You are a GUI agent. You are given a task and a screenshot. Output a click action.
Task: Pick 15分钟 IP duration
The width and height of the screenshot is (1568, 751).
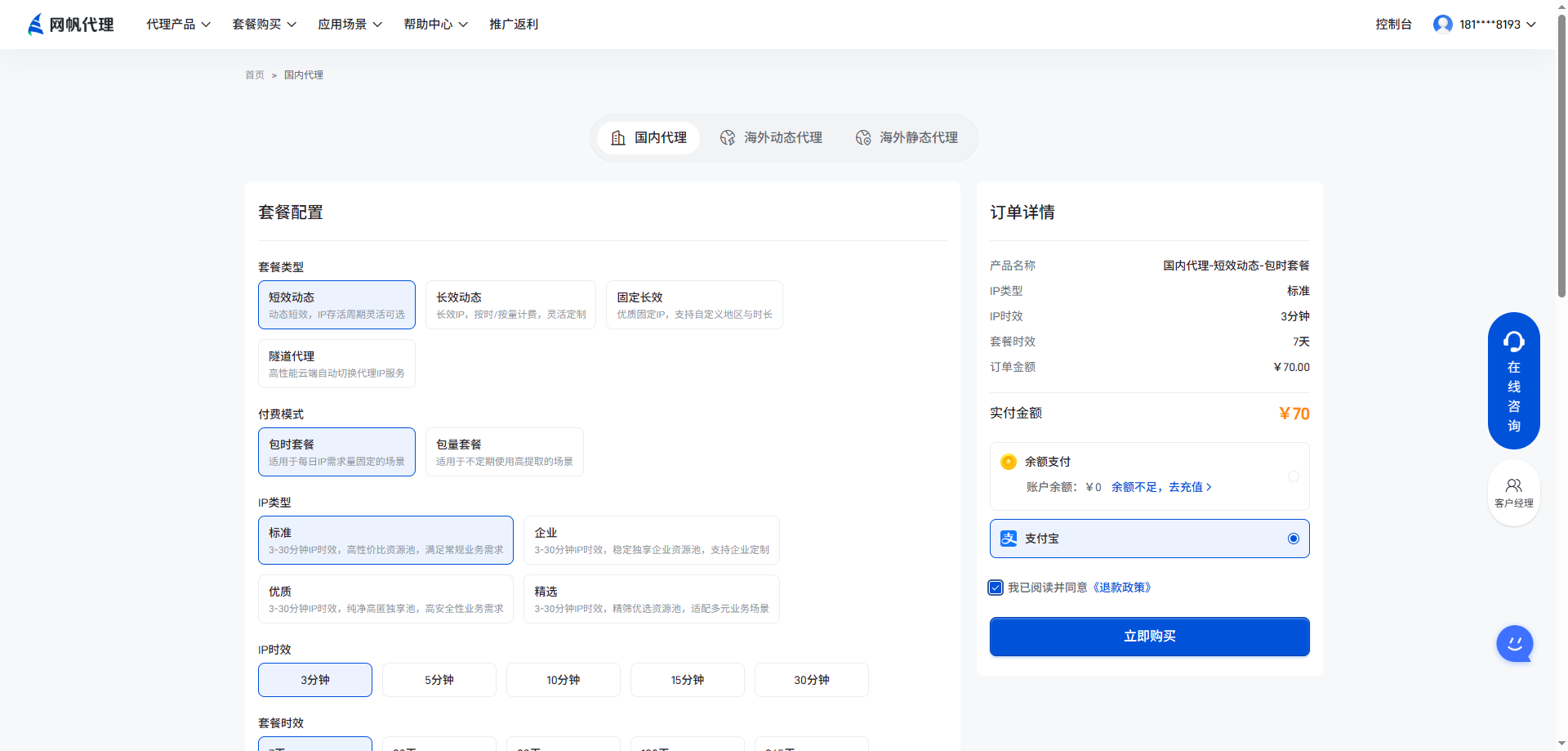click(688, 680)
